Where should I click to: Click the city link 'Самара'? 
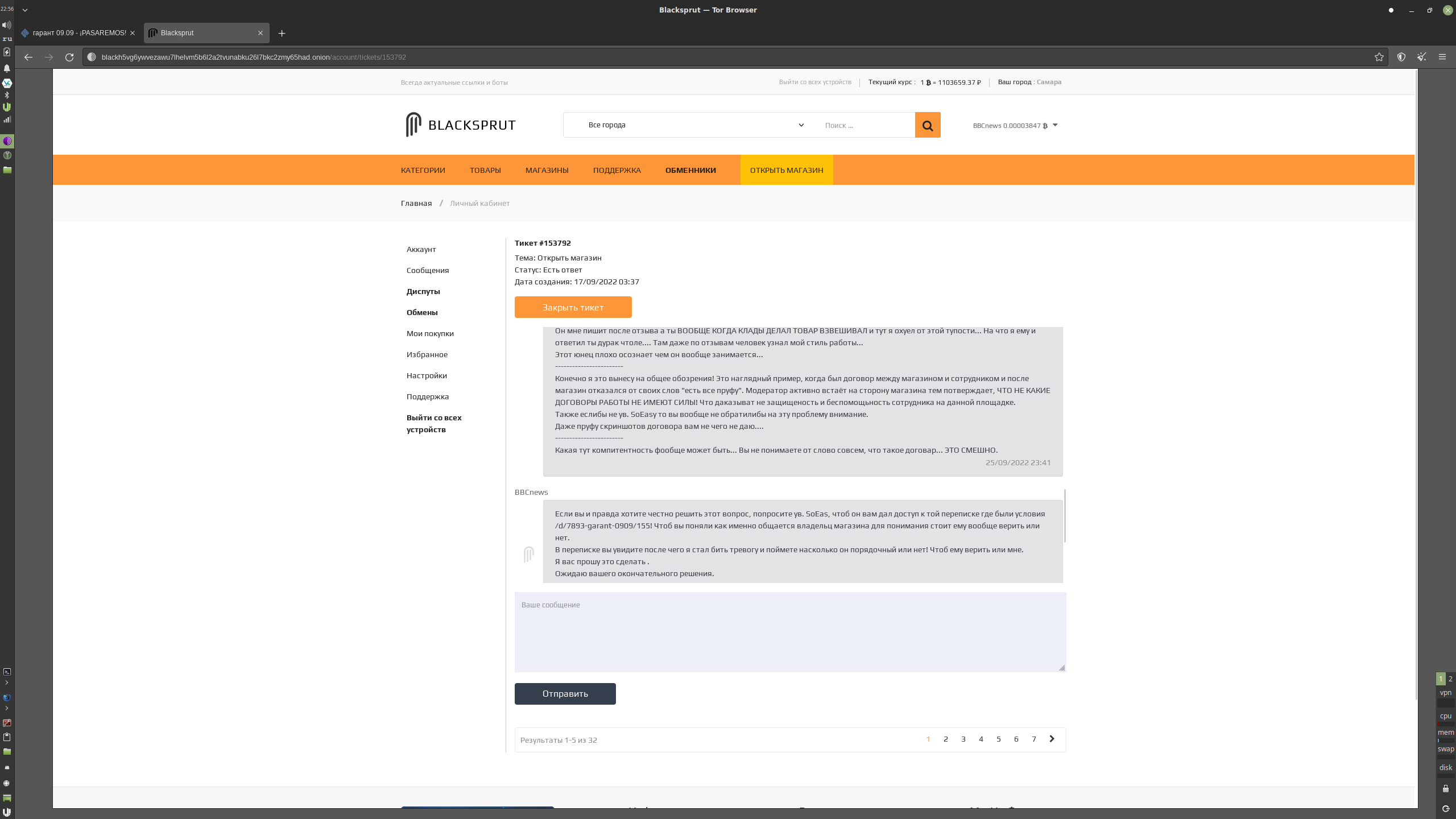click(1049, 82)
